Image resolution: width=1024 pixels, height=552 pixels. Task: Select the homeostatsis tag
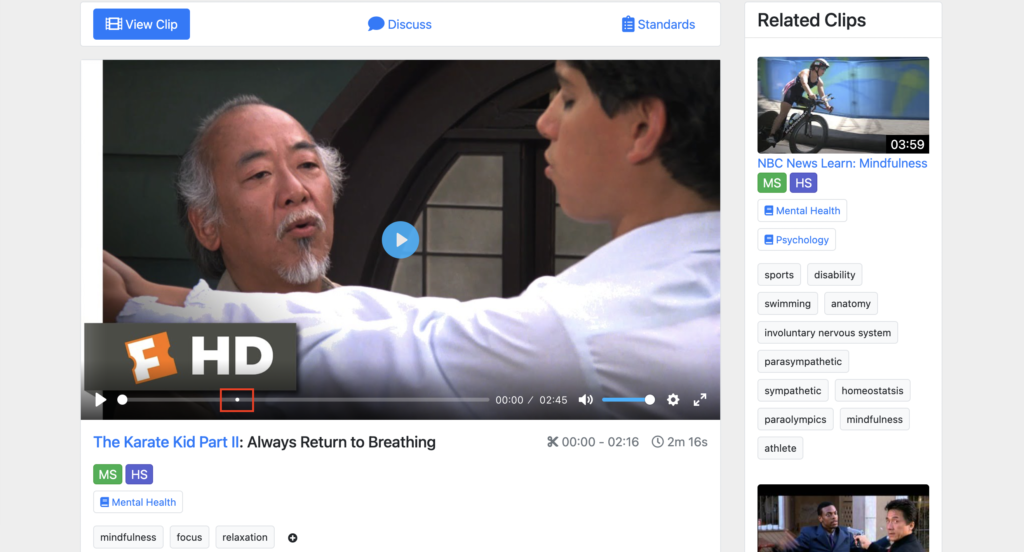pyautogui.click(x=872, y=391)
